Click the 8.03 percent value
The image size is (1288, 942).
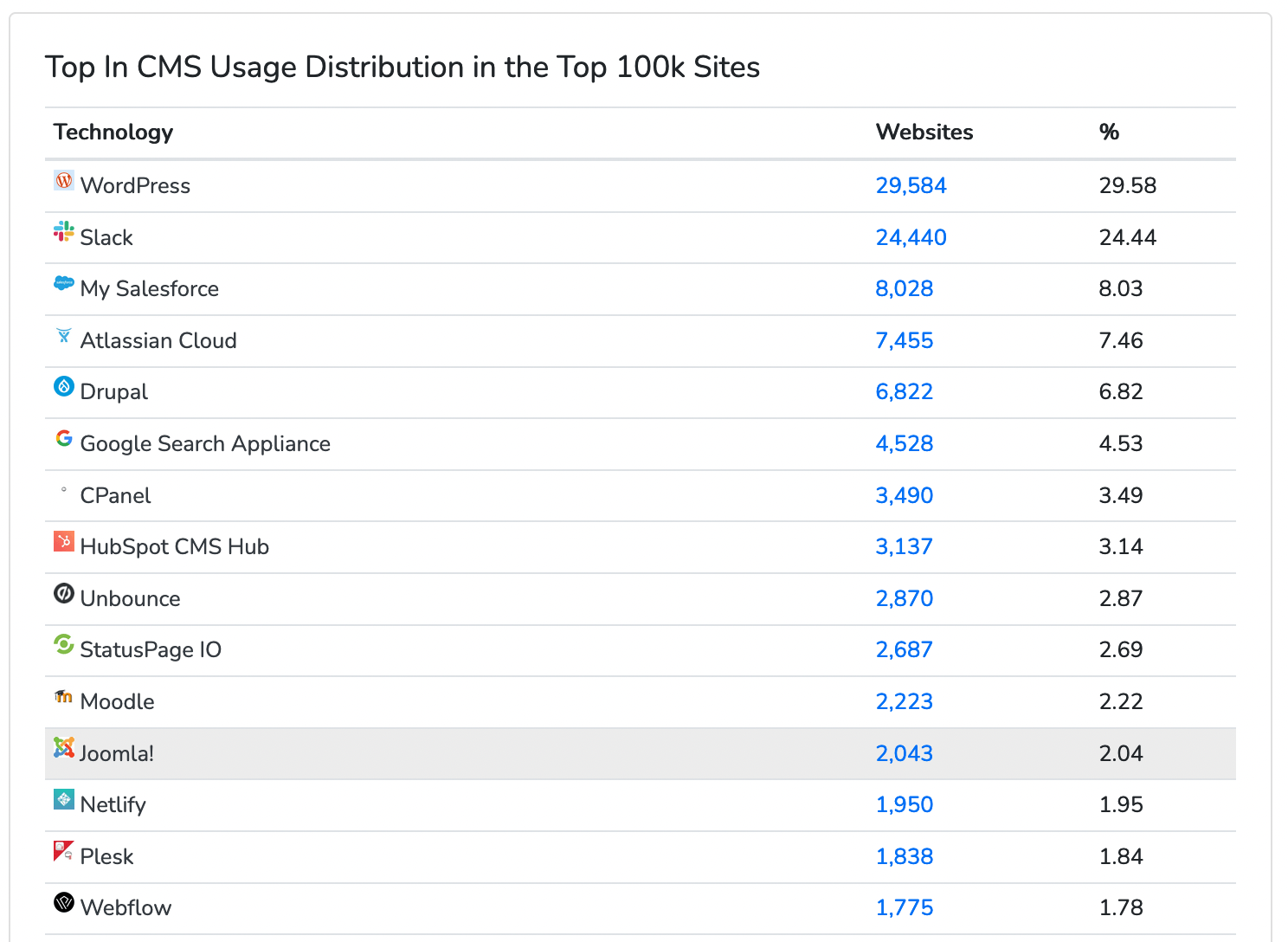click(x=1121, y=288)
